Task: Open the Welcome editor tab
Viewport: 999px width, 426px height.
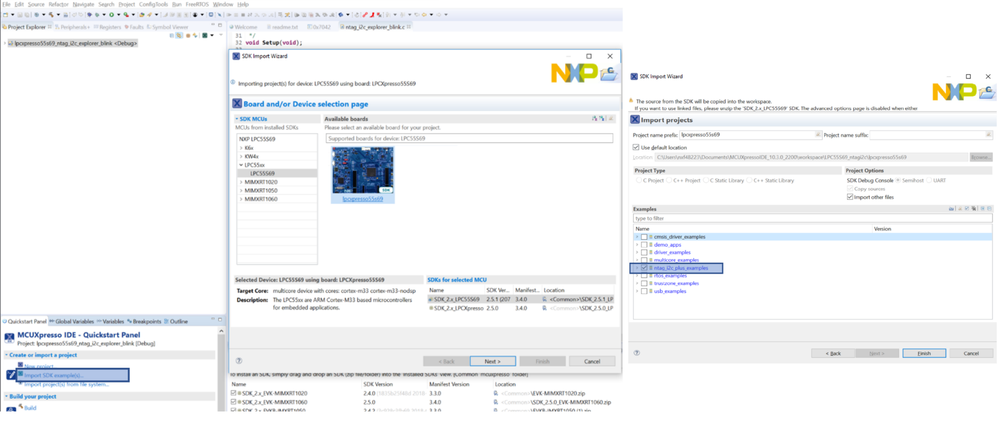Action: [x=245, y=27]
